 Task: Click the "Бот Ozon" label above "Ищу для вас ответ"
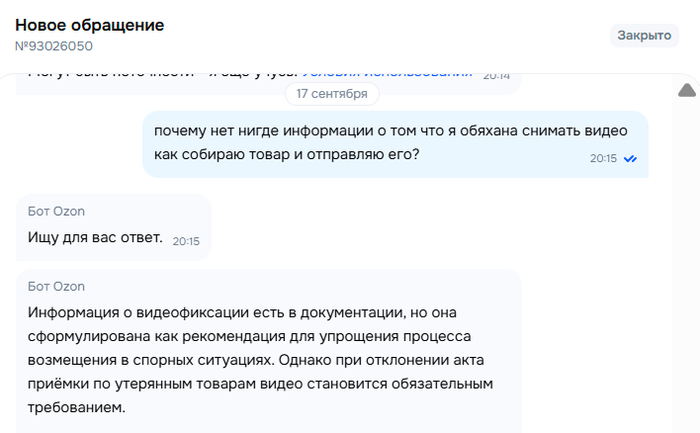pyautogui.click(x=56, y=211)
